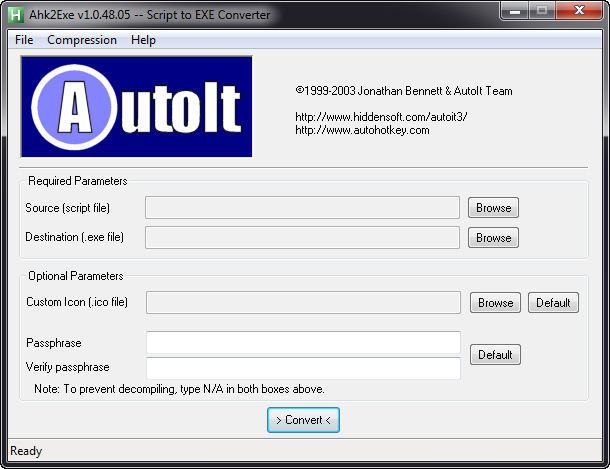
Task: Click the Required Parameters group label
Action: tap(78, 181)
